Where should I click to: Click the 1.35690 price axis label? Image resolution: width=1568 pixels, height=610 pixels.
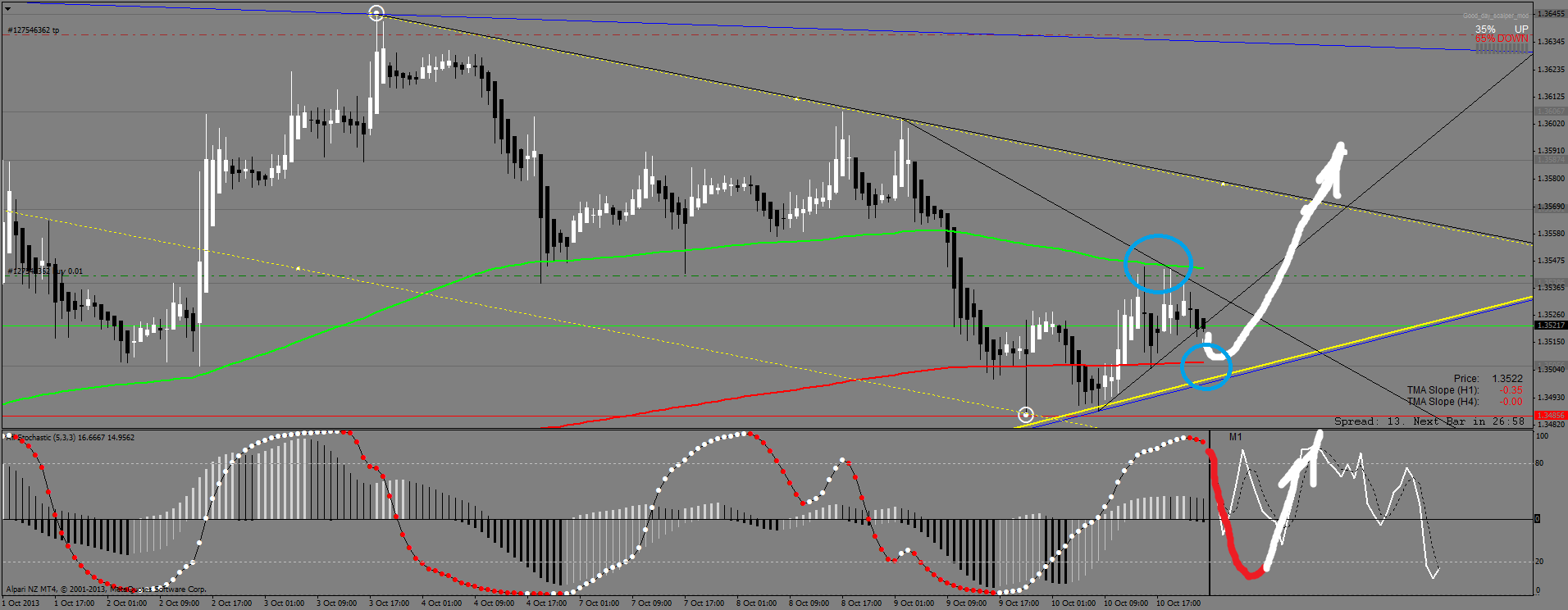coord(1550,207)
